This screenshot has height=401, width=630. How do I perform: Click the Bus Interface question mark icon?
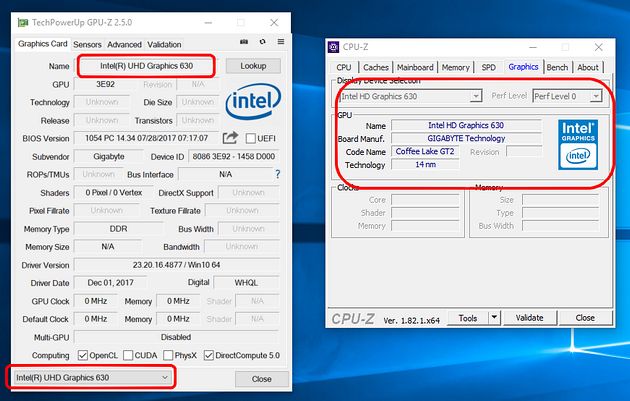pos(278,174)
